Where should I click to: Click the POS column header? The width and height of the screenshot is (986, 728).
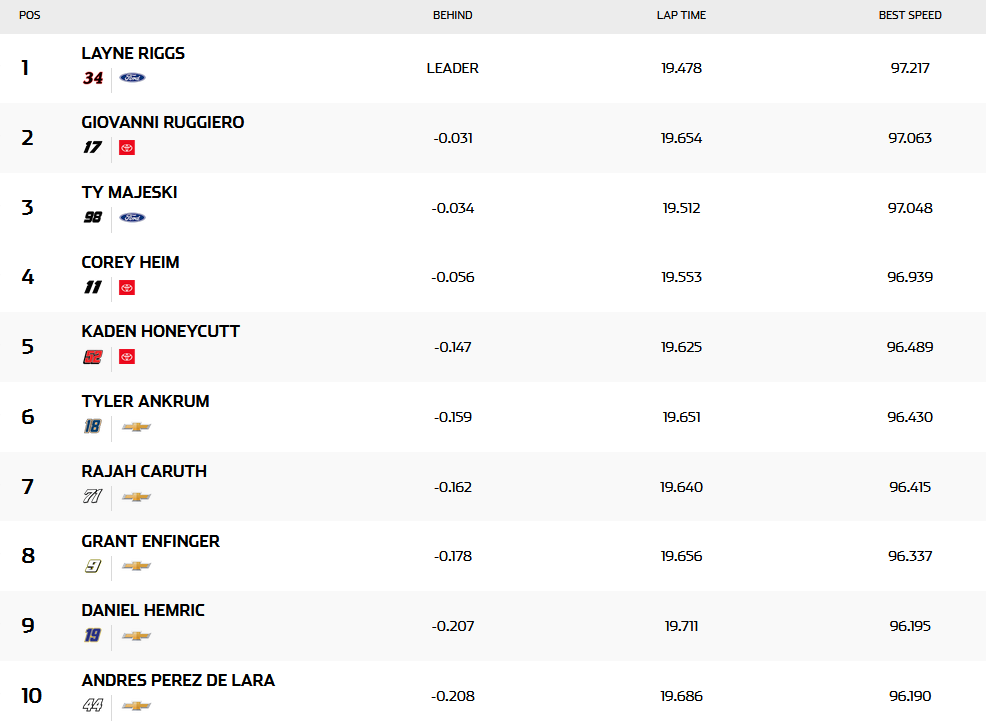(x=30, y=15)
